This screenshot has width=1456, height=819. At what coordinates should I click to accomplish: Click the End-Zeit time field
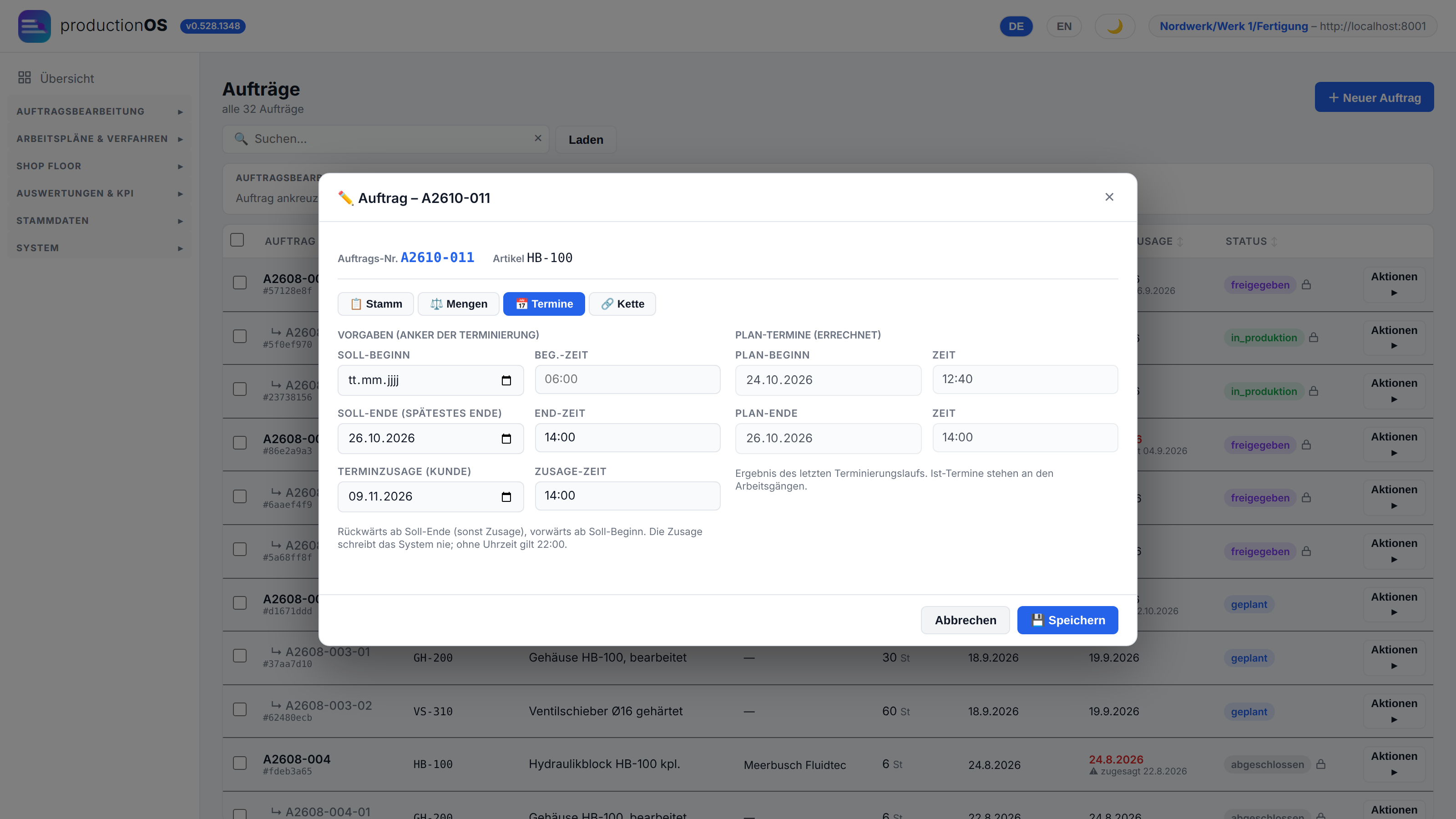[627, 437]
